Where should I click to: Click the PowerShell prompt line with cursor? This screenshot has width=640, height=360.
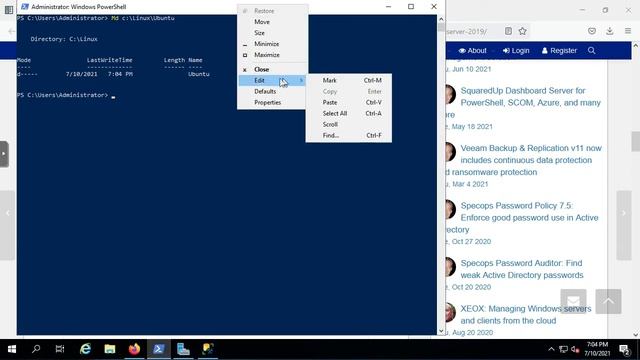coord(66,95)
